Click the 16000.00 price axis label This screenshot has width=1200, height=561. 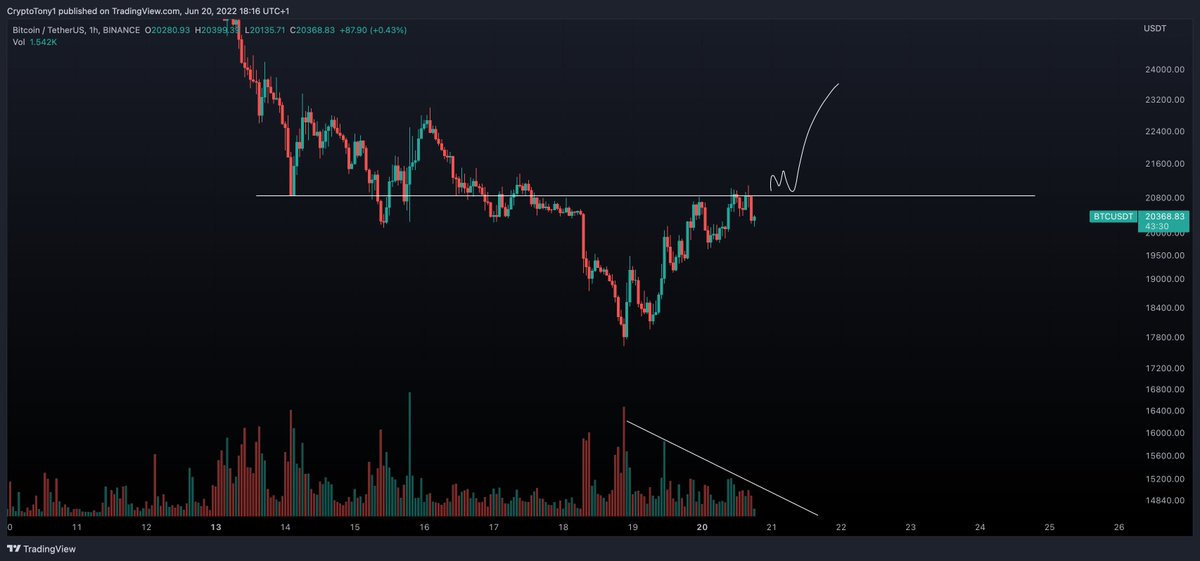[x=1167, y=434]
